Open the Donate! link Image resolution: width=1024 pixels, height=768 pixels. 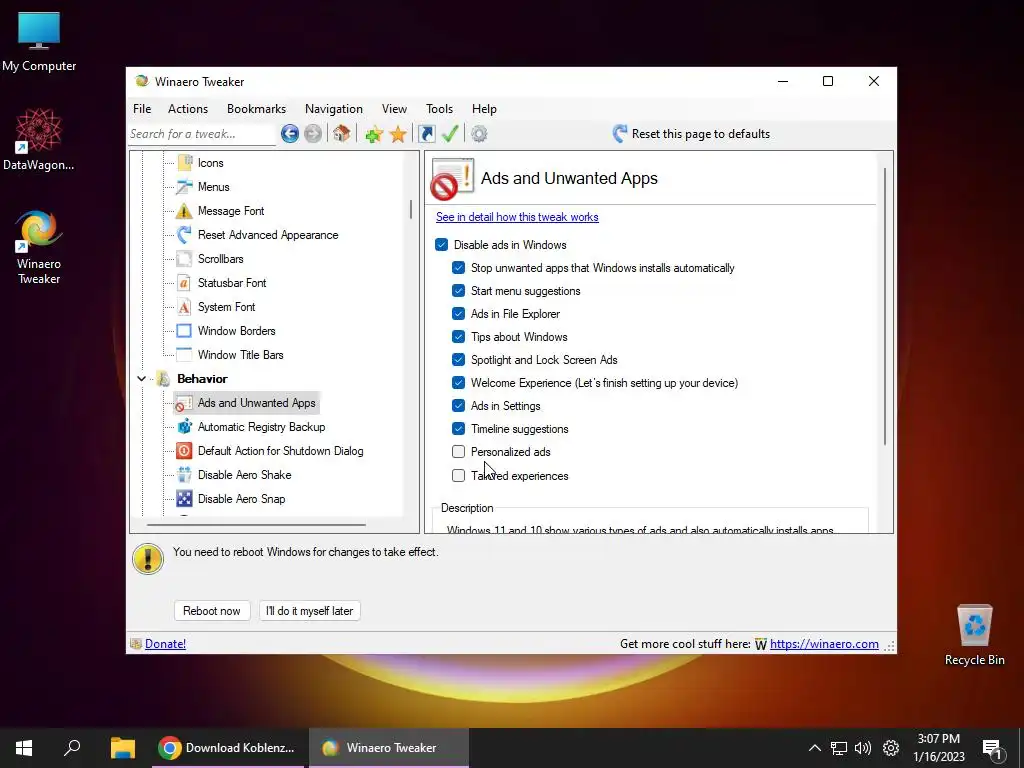[165, 644]
